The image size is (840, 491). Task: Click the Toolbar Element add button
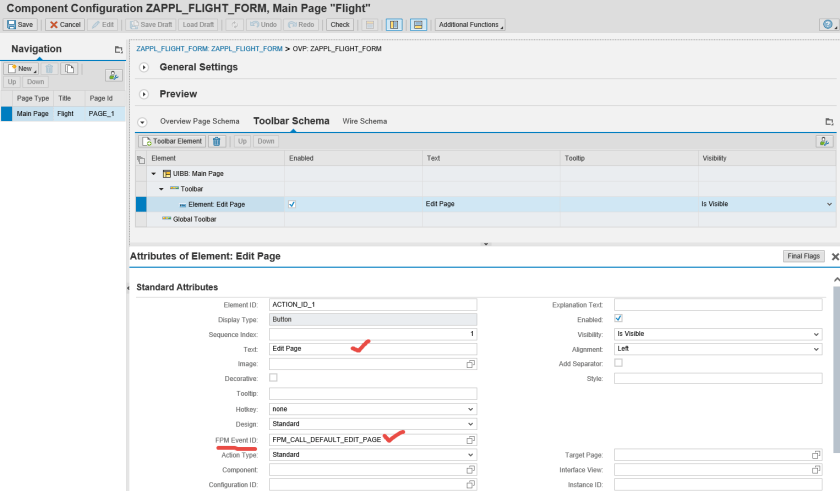pyautogui.click(x=172, y=141)
